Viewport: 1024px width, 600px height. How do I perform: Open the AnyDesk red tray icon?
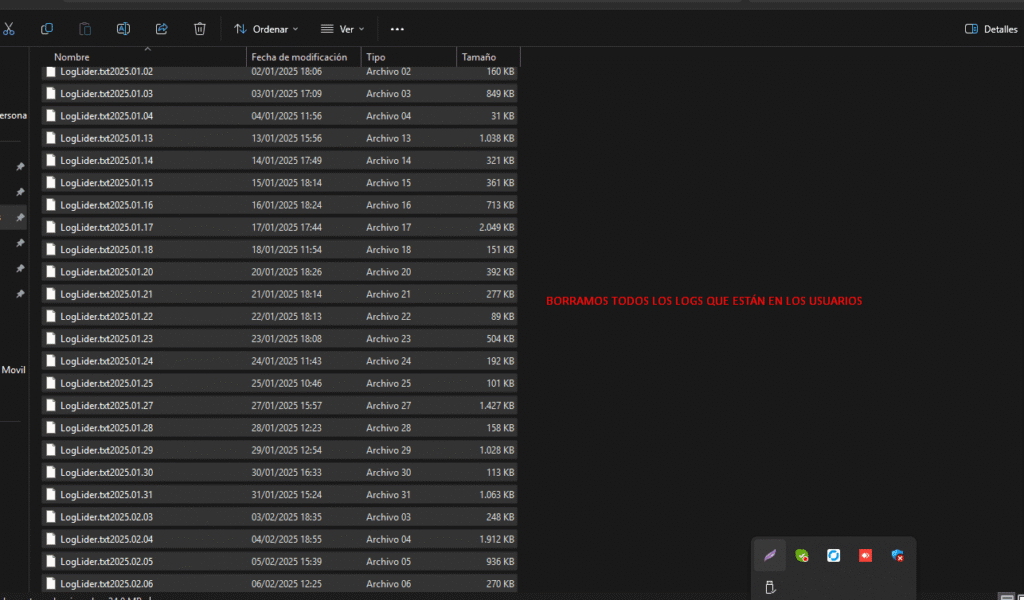click(865, 555)
